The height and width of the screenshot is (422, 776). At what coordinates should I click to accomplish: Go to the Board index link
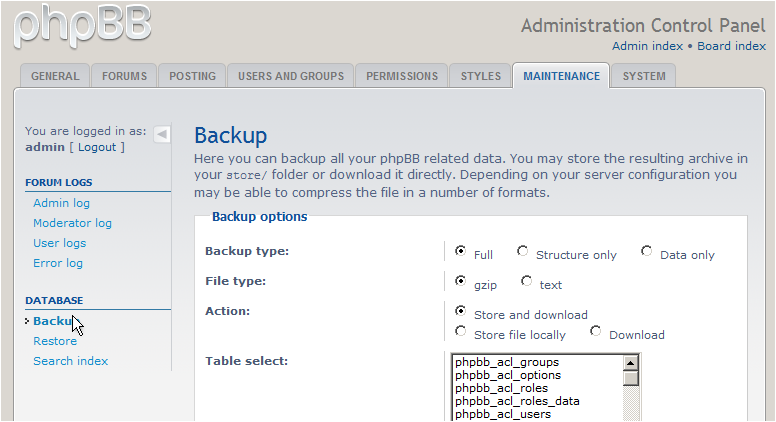(731, 46)
